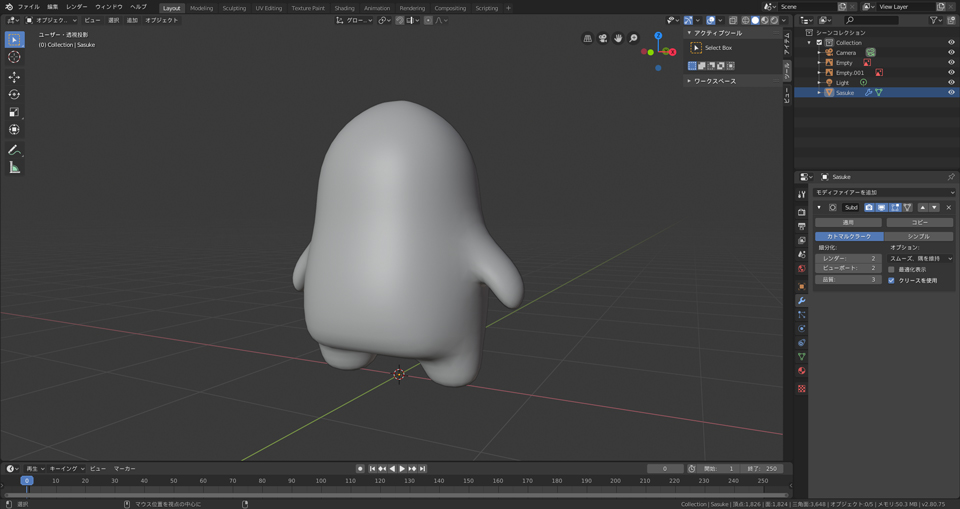Select the Measure tool
Screen dimensions: 960x509
coord(15,167)
